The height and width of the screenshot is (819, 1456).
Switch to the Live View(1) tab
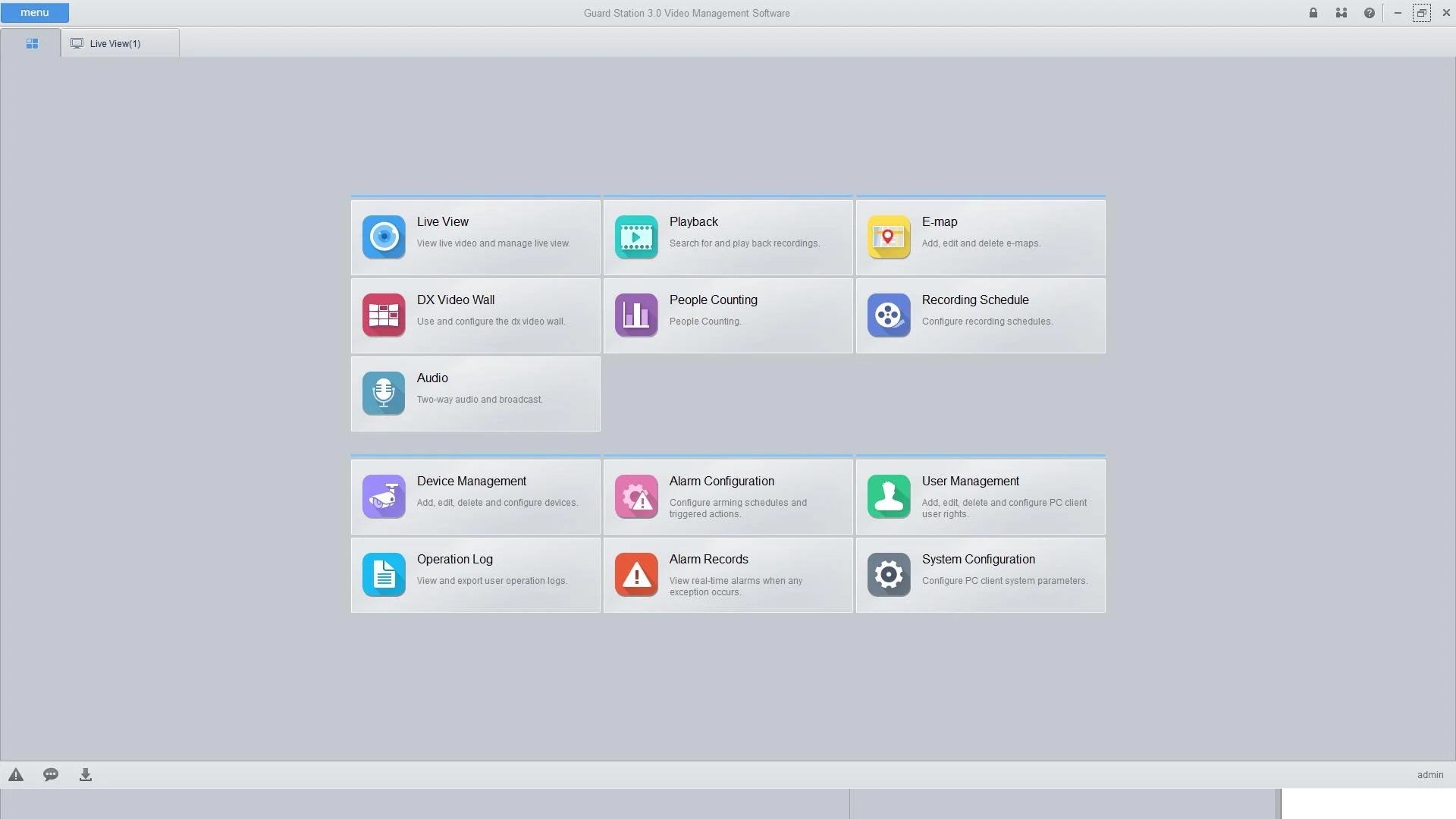115,44
